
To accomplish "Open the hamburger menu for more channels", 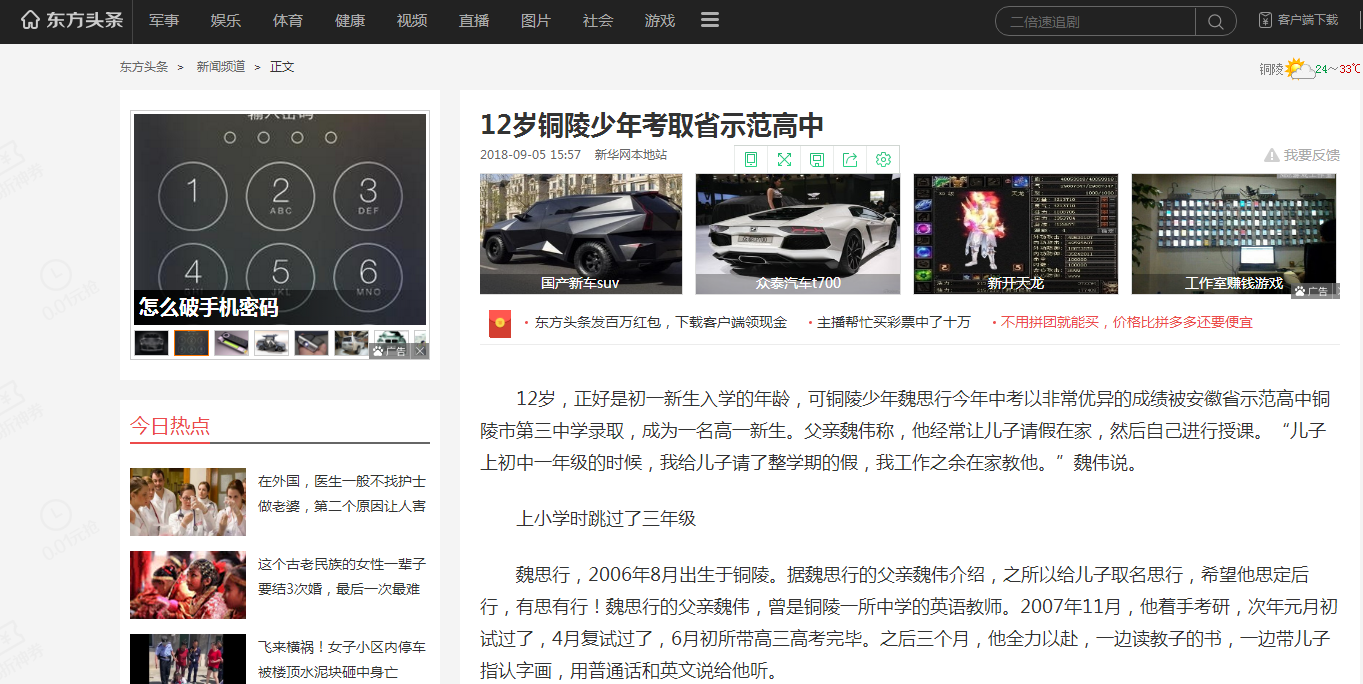I will click(x=710, y=20).
